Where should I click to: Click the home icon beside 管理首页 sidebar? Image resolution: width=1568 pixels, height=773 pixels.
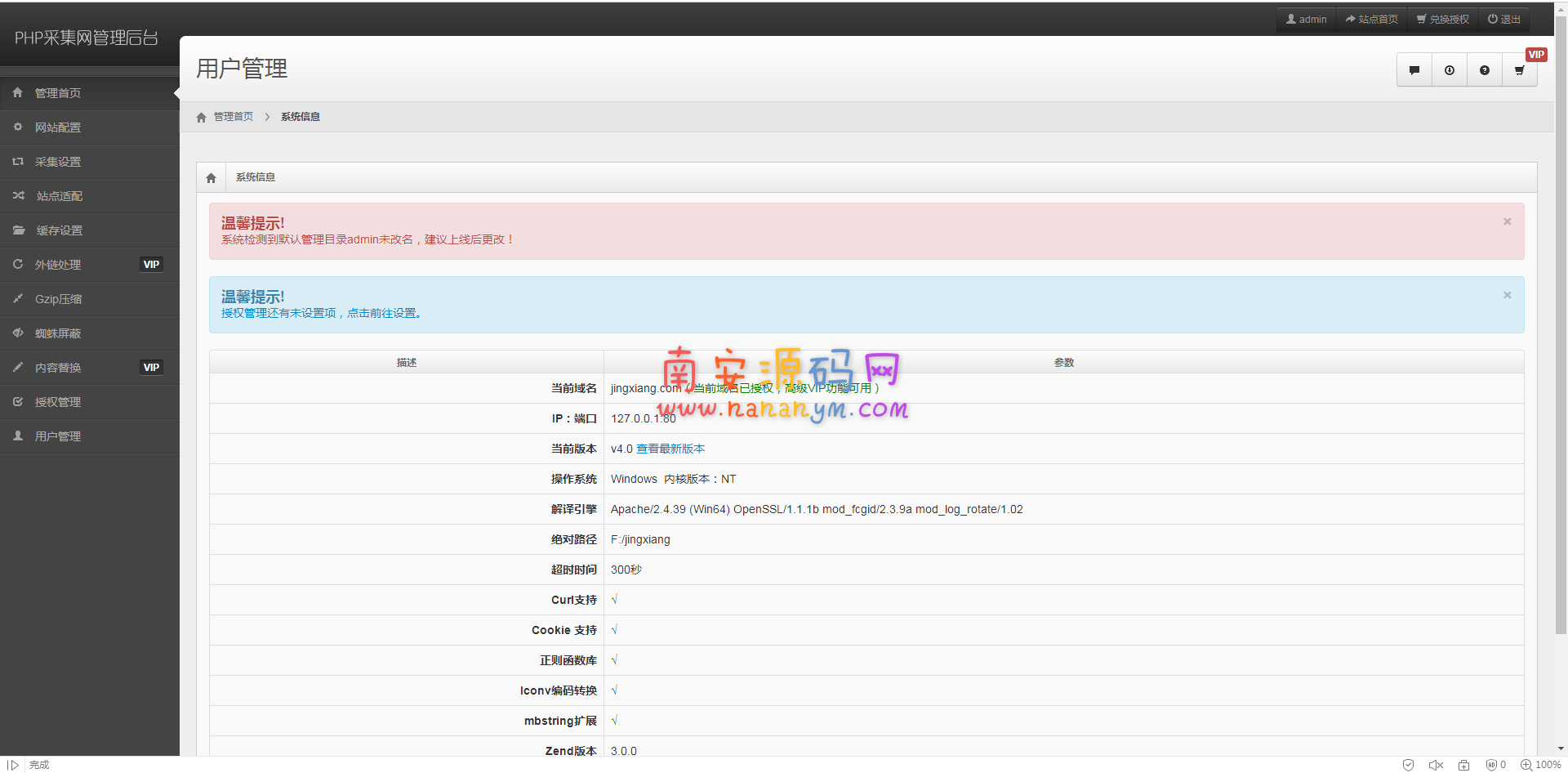(18, 92)
